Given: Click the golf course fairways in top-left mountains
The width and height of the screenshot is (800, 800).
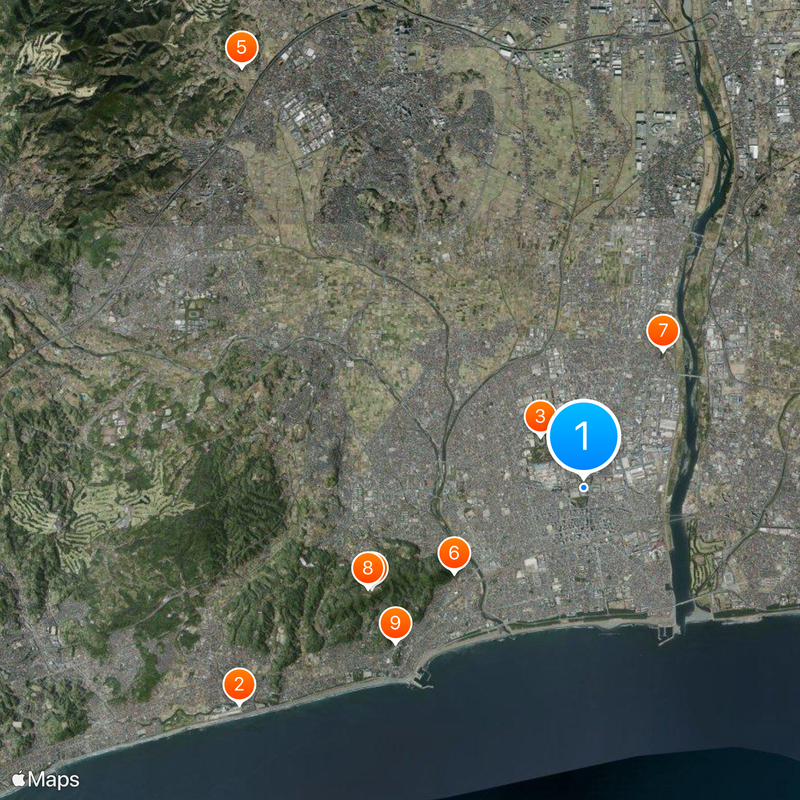Looking at the screenshot, I should 40,60.
